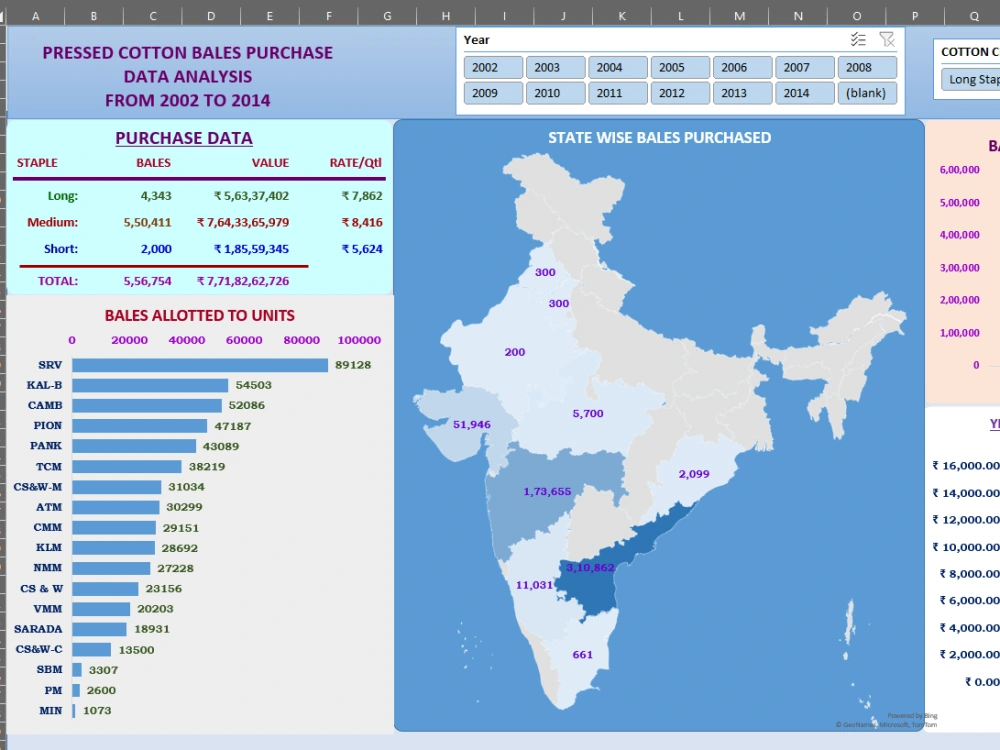Select the Medium bales value 5,50,411

pos(147,223)
